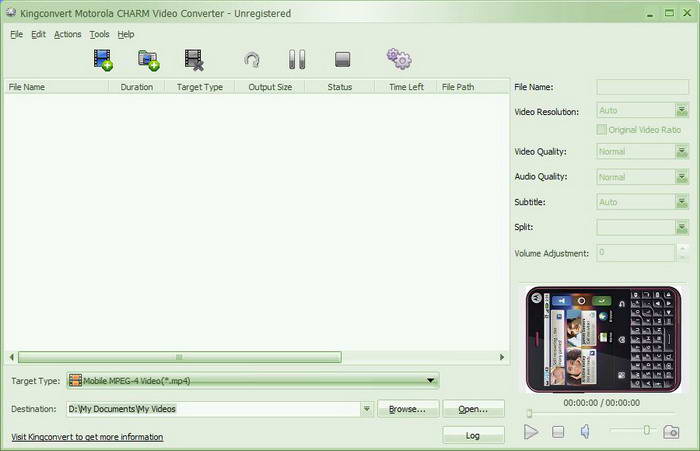
Task: Click the Status column header
Action: click(339, 87)
